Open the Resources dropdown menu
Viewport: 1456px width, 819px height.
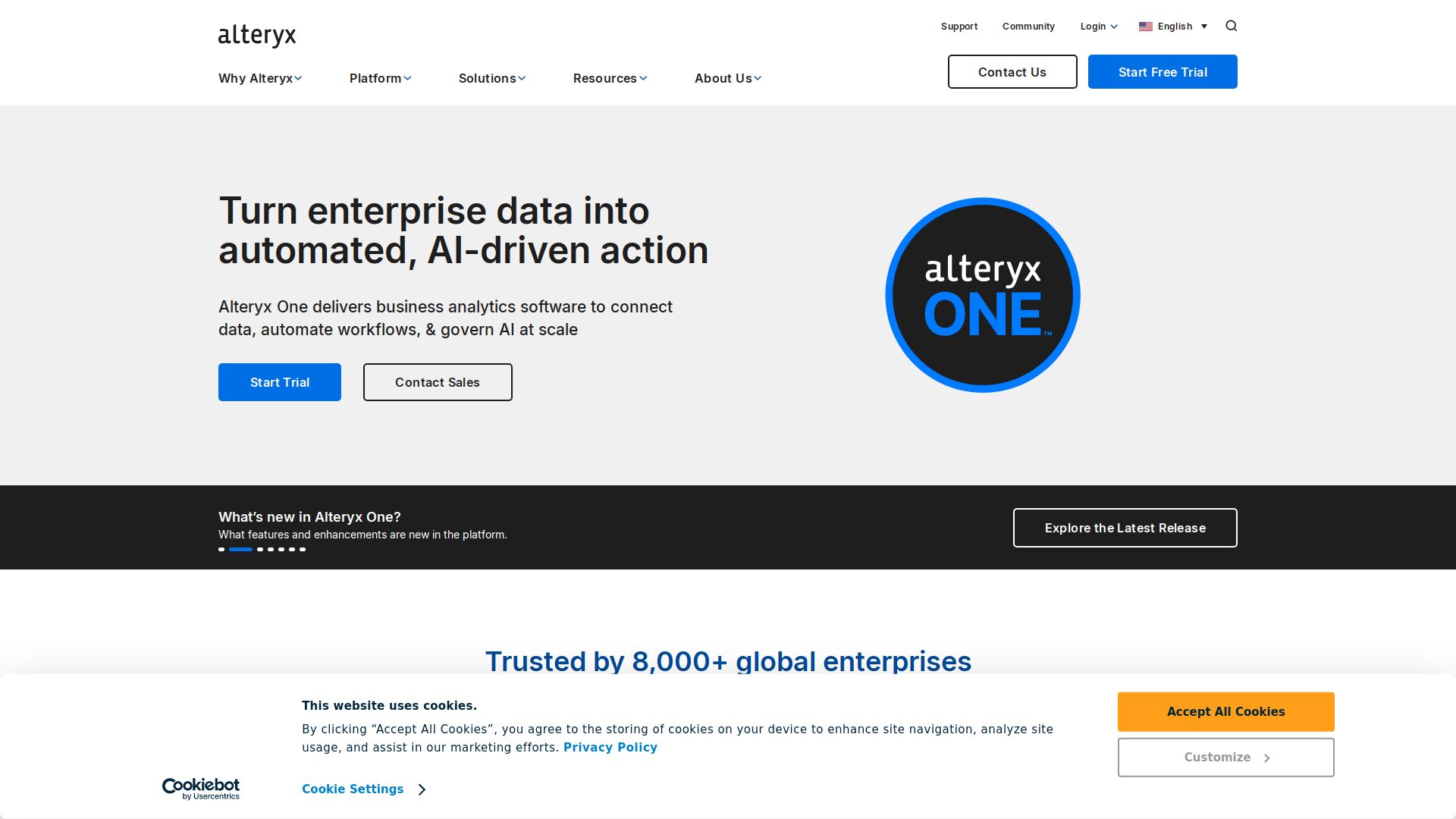tap(610, 78)
